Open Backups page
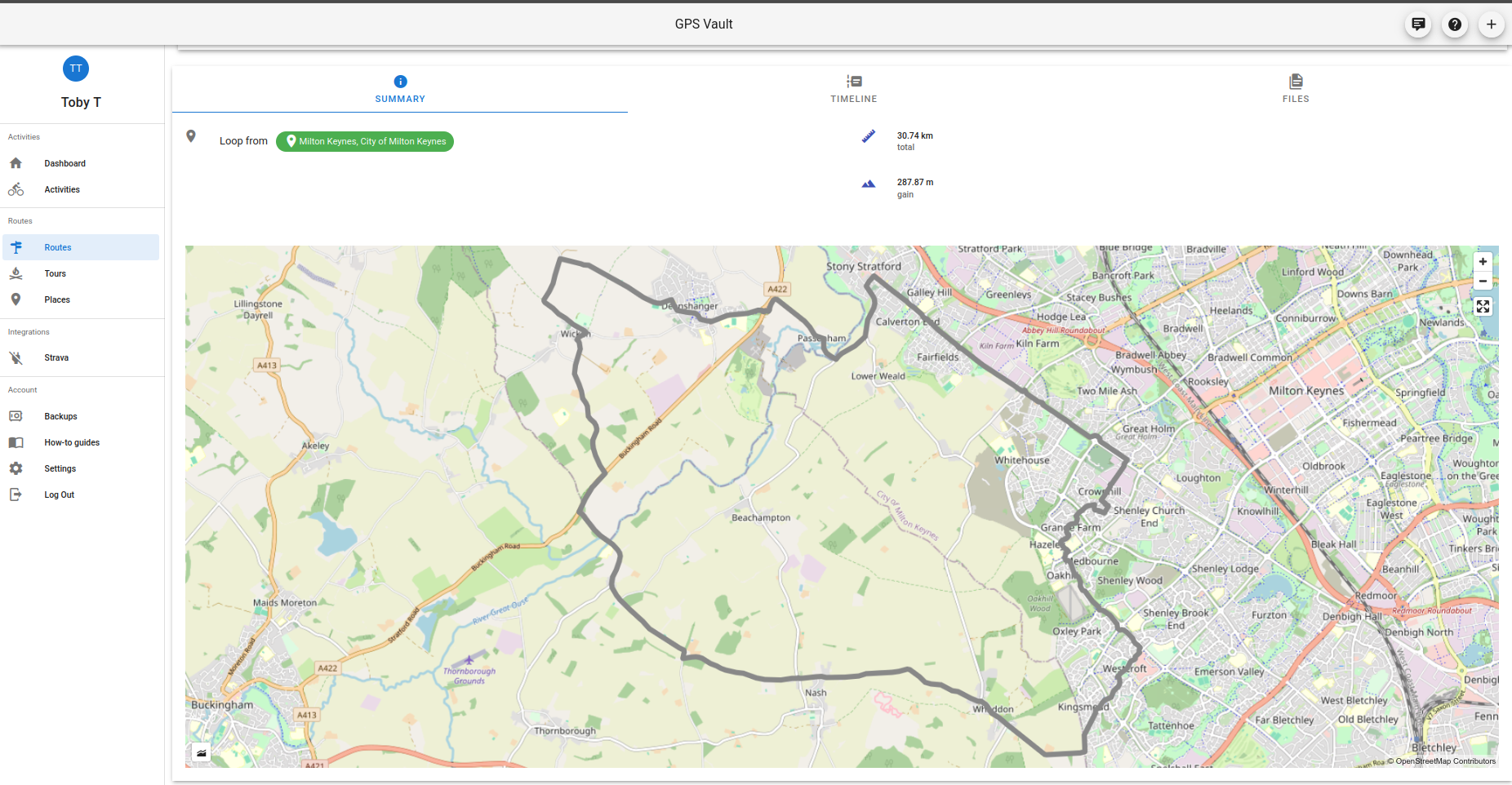 click(x=81, y=416)
